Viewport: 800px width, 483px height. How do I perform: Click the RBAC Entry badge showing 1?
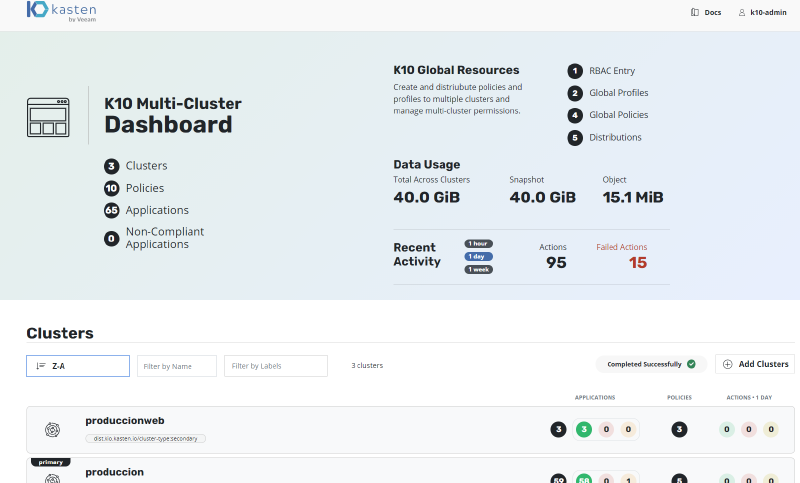coord(575,71)
